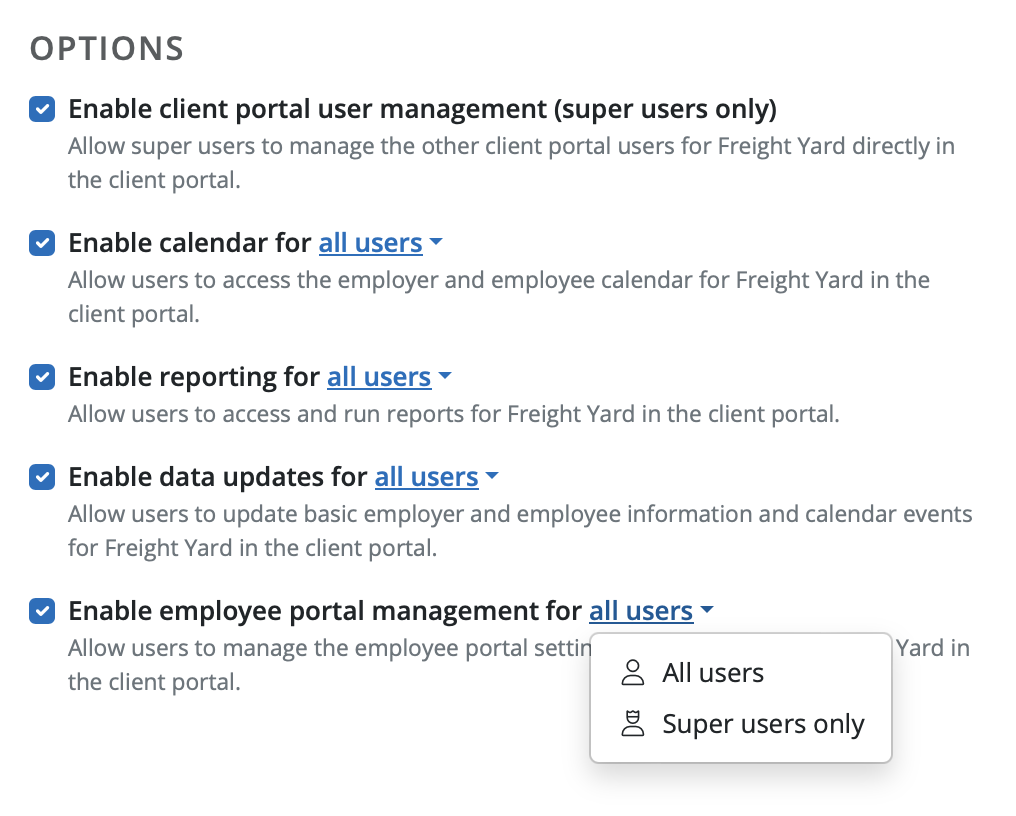The image size is (1016, 816).
Task: Toggle the Enable calendar checkbox
Action: [x=42, y=243]
